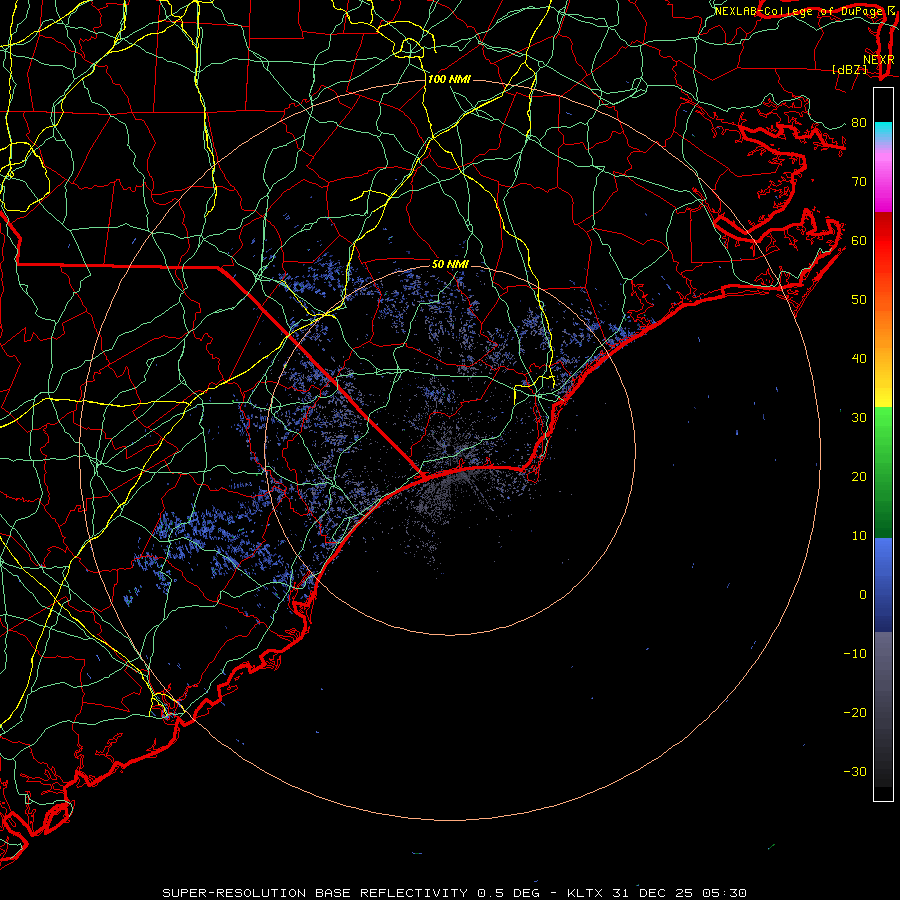Click the "100 NMI" range ring label

(x=449, y=79)
